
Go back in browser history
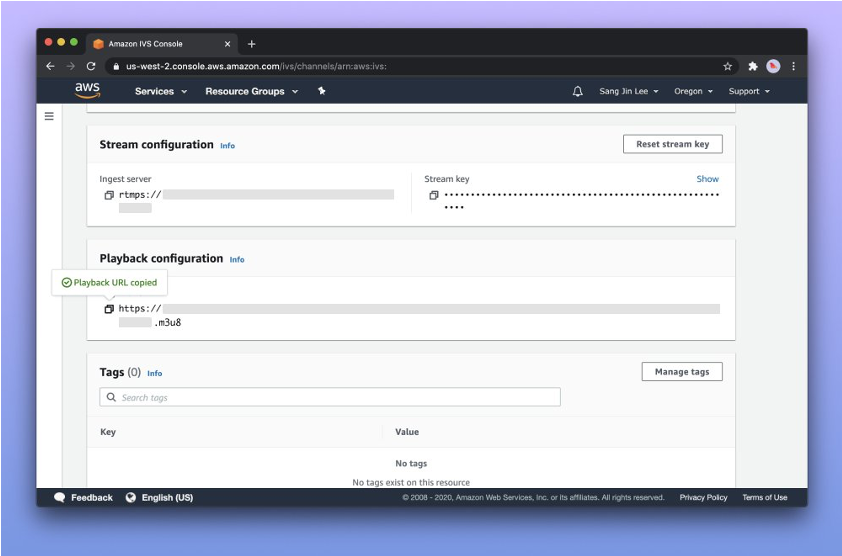coord(50,66)
